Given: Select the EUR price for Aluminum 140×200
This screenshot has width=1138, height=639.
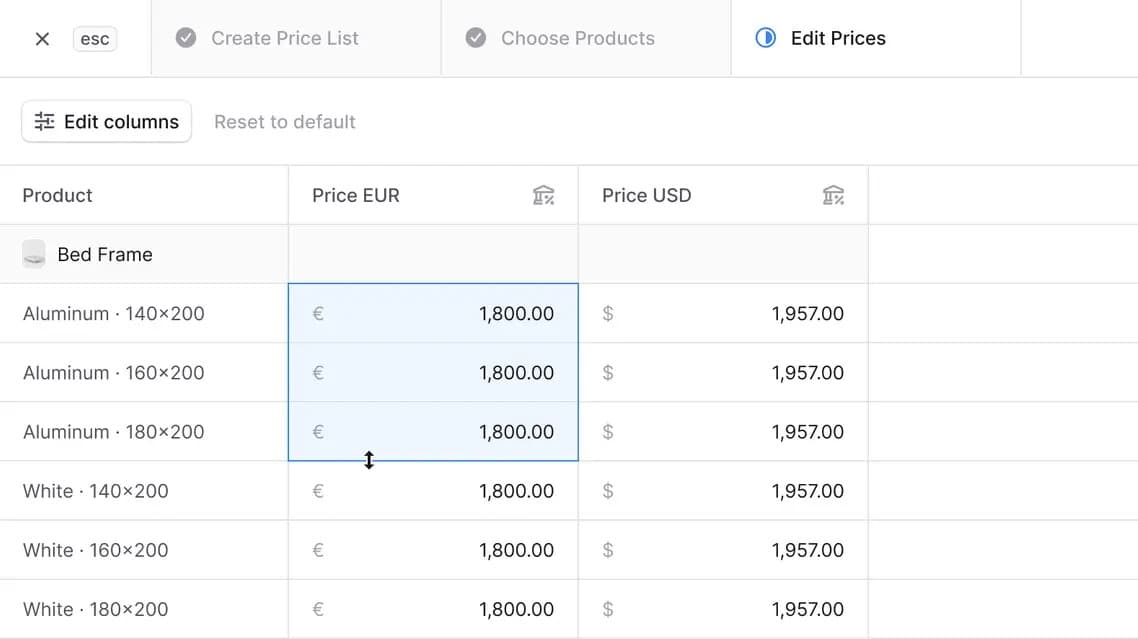Looking at the screenshot, I should point(433,313).
